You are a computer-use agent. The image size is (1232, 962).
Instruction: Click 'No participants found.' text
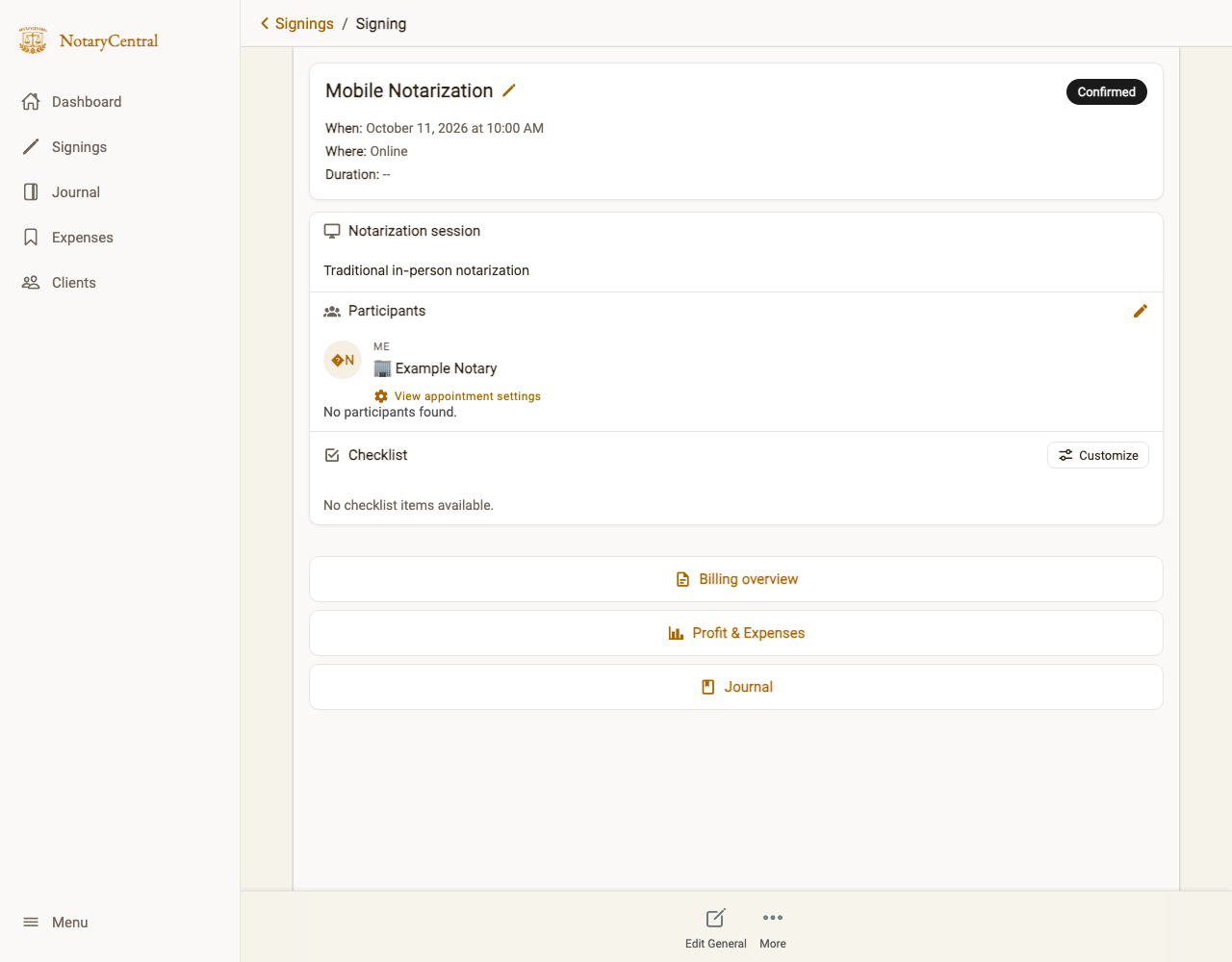(390, 412)
